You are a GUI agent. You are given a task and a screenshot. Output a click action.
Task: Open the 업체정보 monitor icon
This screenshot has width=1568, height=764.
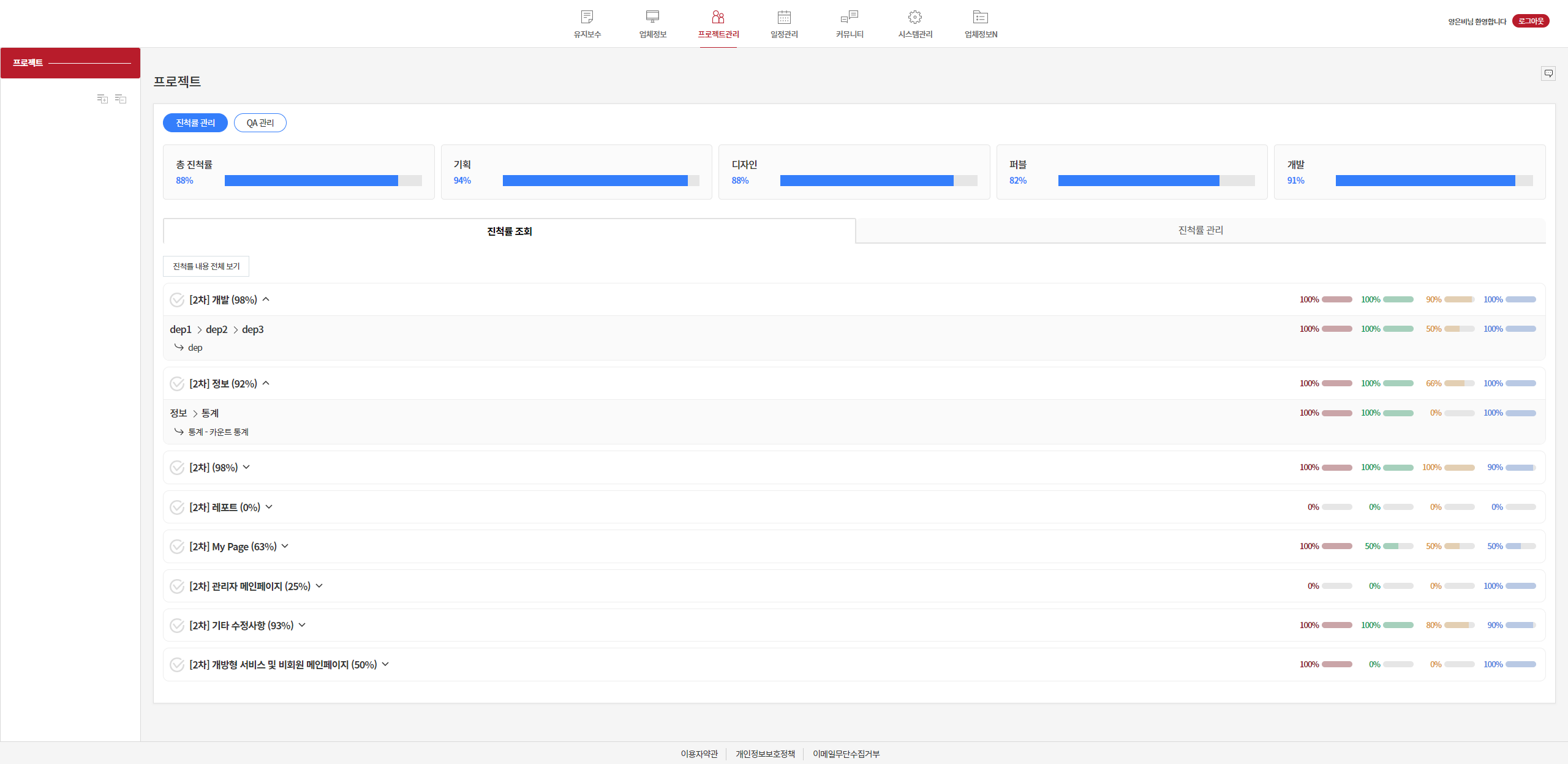652,17
